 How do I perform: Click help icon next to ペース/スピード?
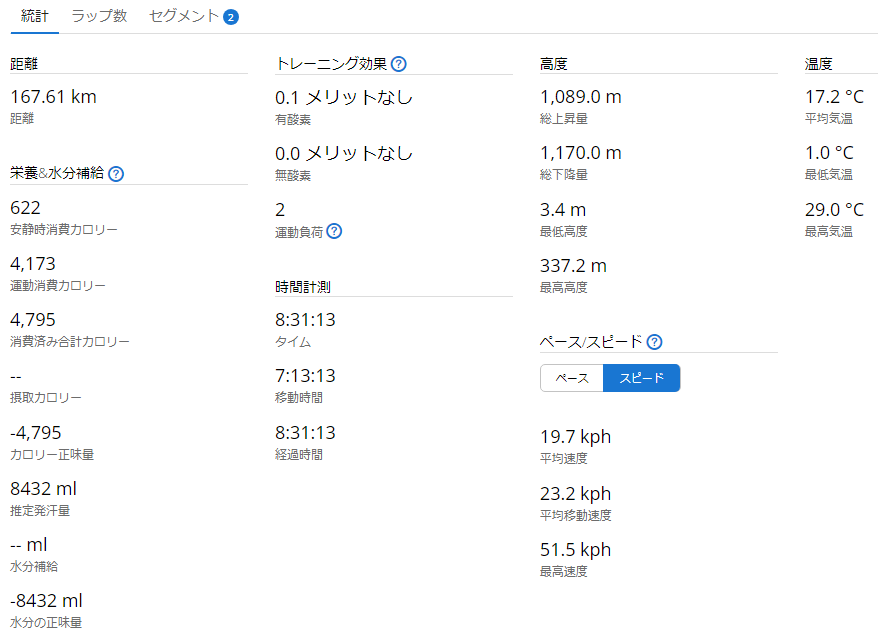tap(655, 341)
